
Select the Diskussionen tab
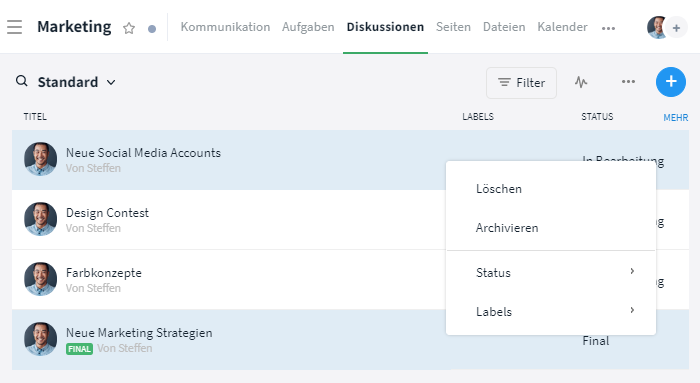pyautogui.click(x=385, y=27)
